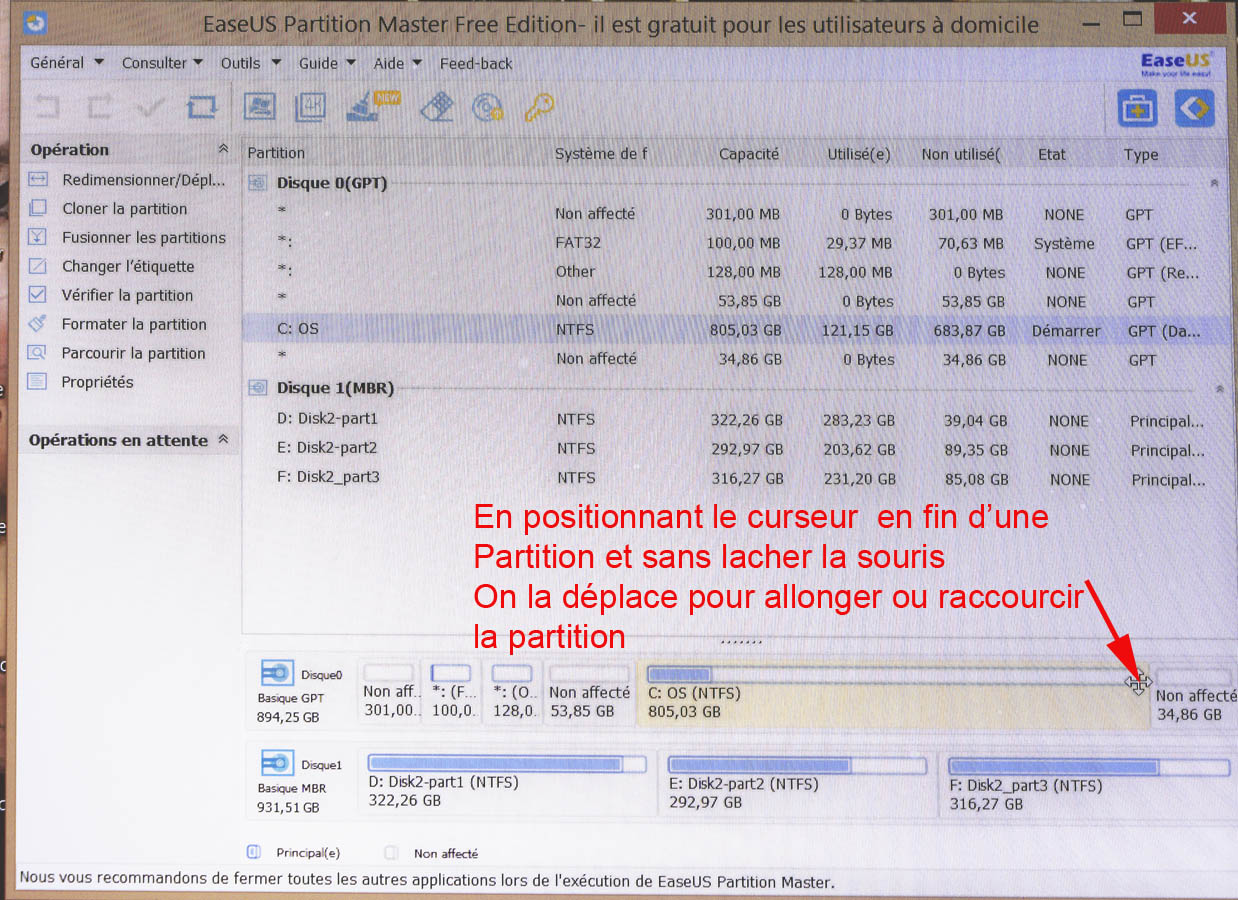Click the Refresh disk information toolbar icon
Screen dimensions: 1238x900
pyautogui.click(x=201, y=107)
